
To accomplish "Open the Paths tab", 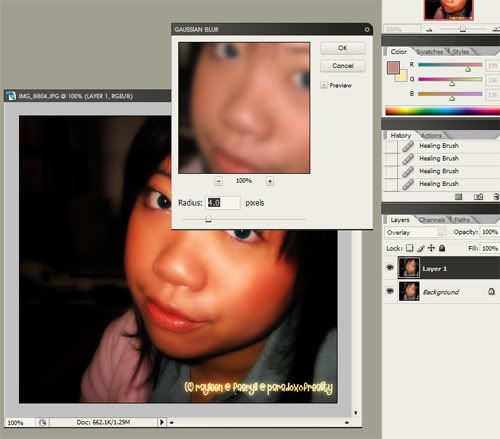I will pyautogui.click(x=462, y=220).
